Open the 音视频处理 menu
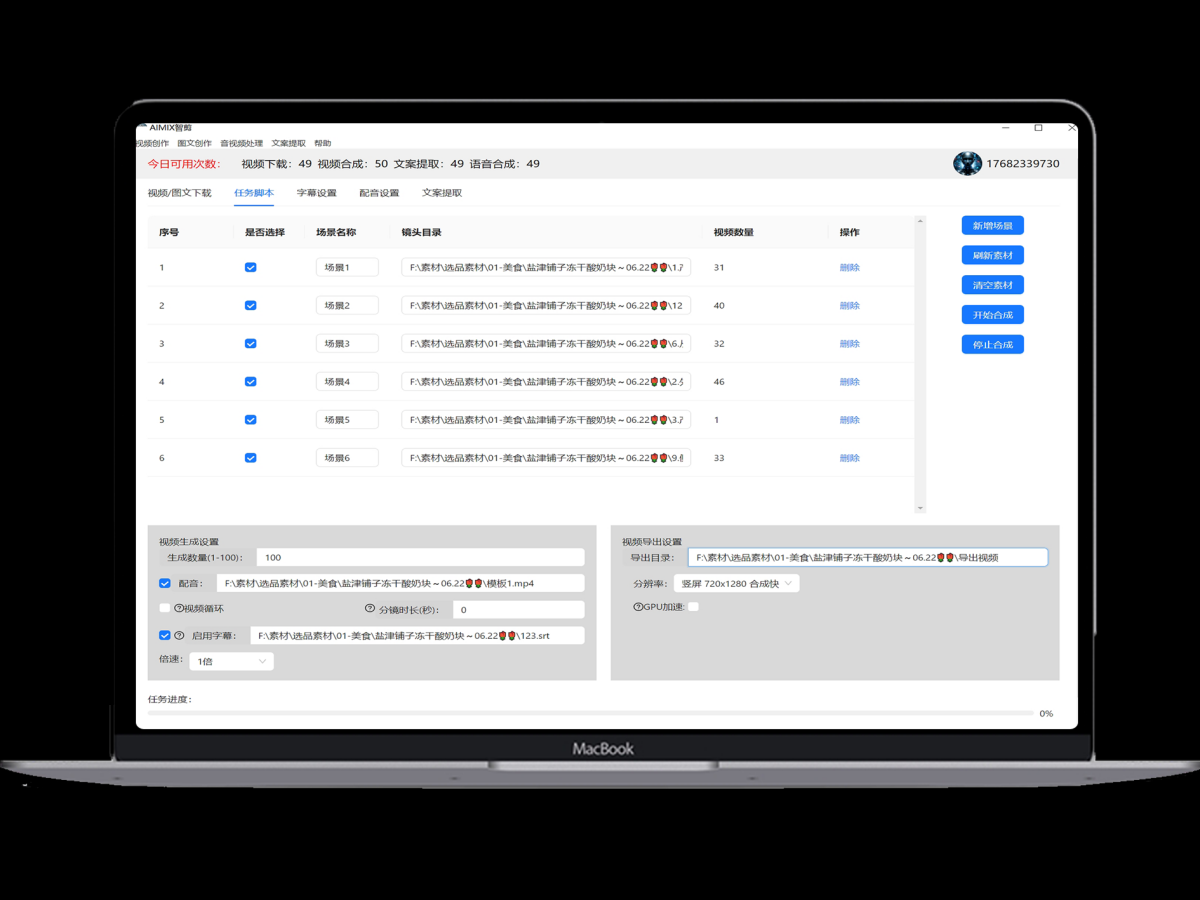The height and width of the screenshot is (900, 1200). [x=241, y=144]
